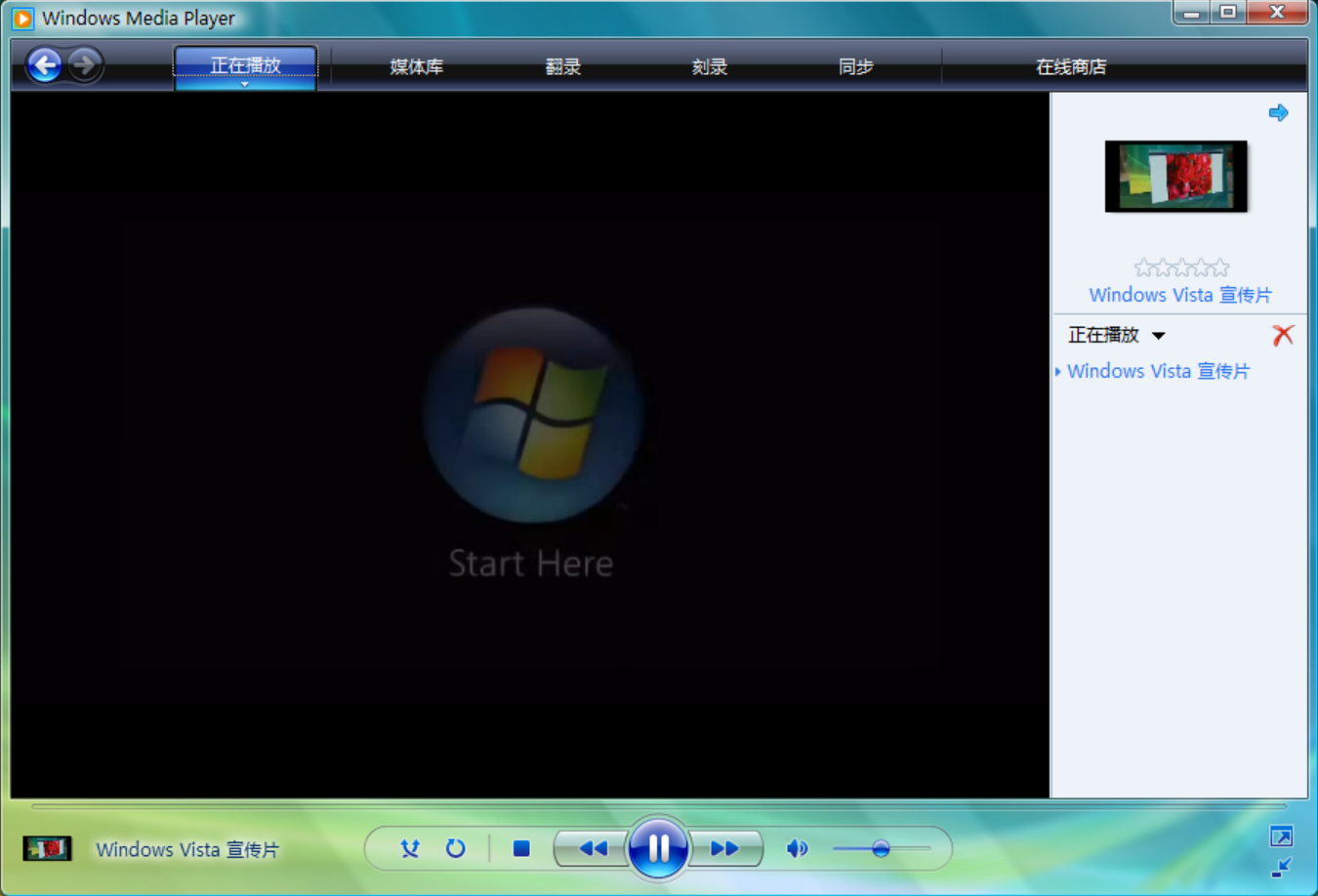Pause the video with the center button
This screenshot has width=1318, height=896.
658,848
